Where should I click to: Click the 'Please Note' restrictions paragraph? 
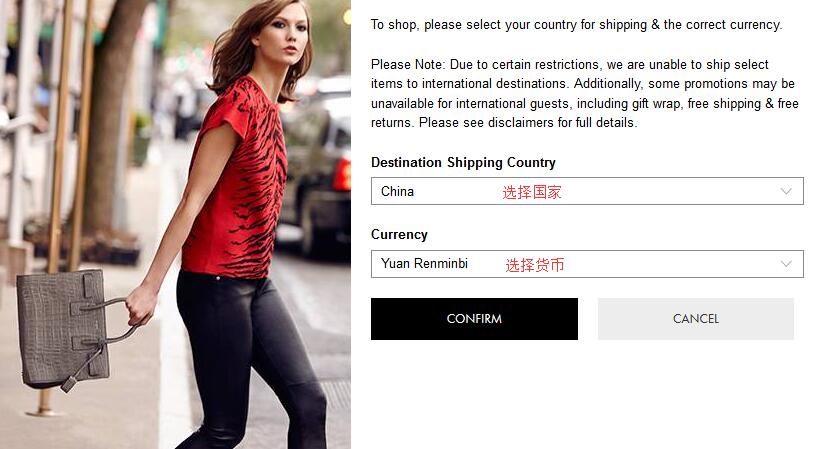(585, 94)
